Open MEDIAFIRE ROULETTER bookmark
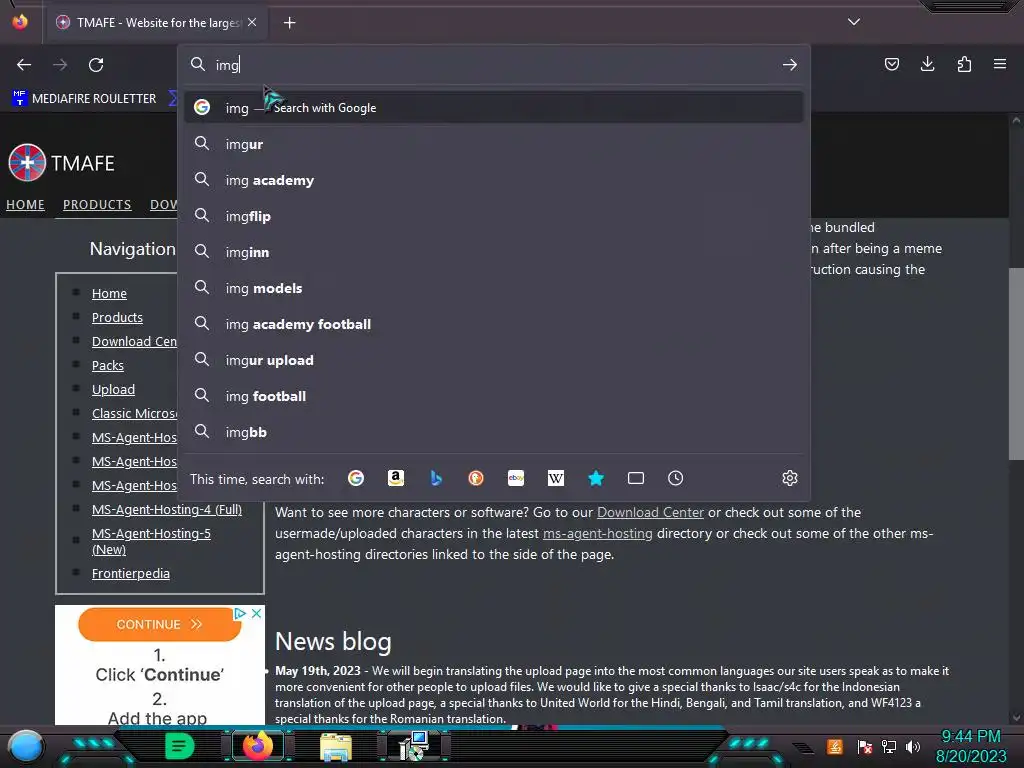 (85, 99)
